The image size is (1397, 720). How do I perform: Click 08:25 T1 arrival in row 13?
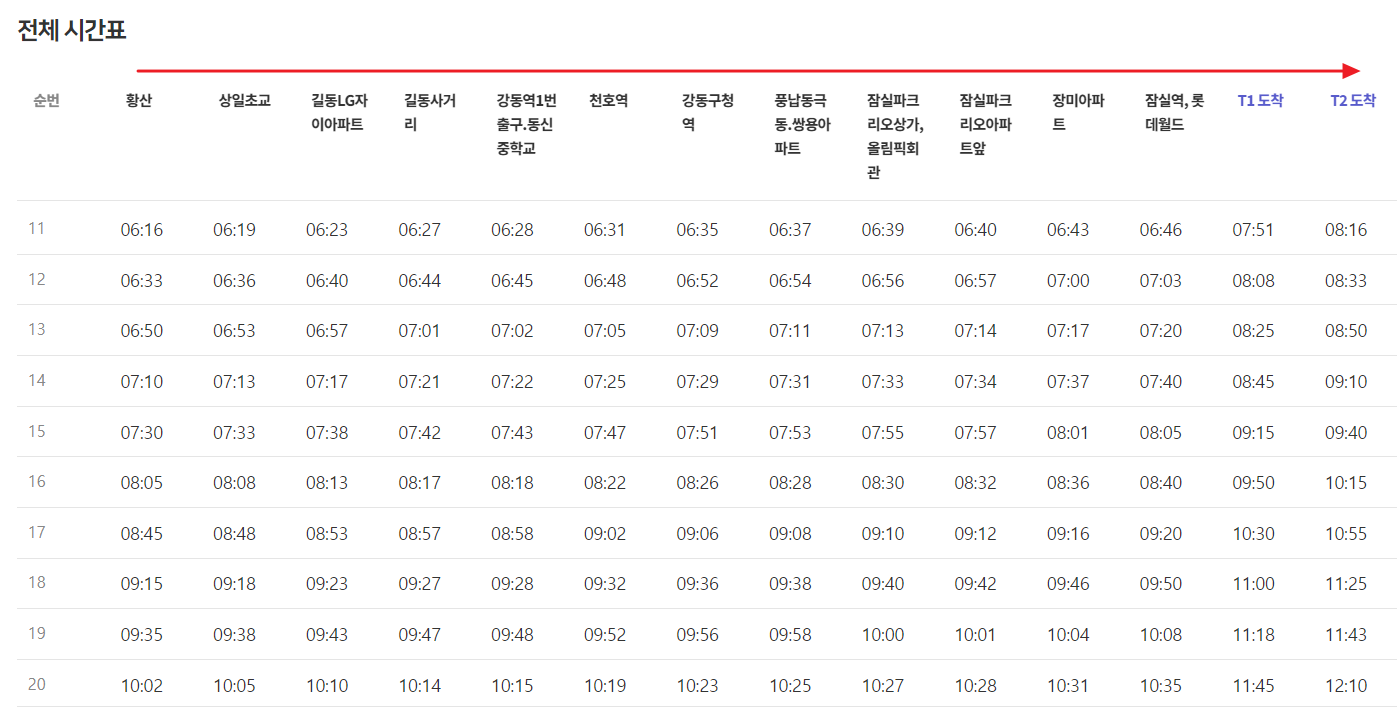tap(1253, 331)
